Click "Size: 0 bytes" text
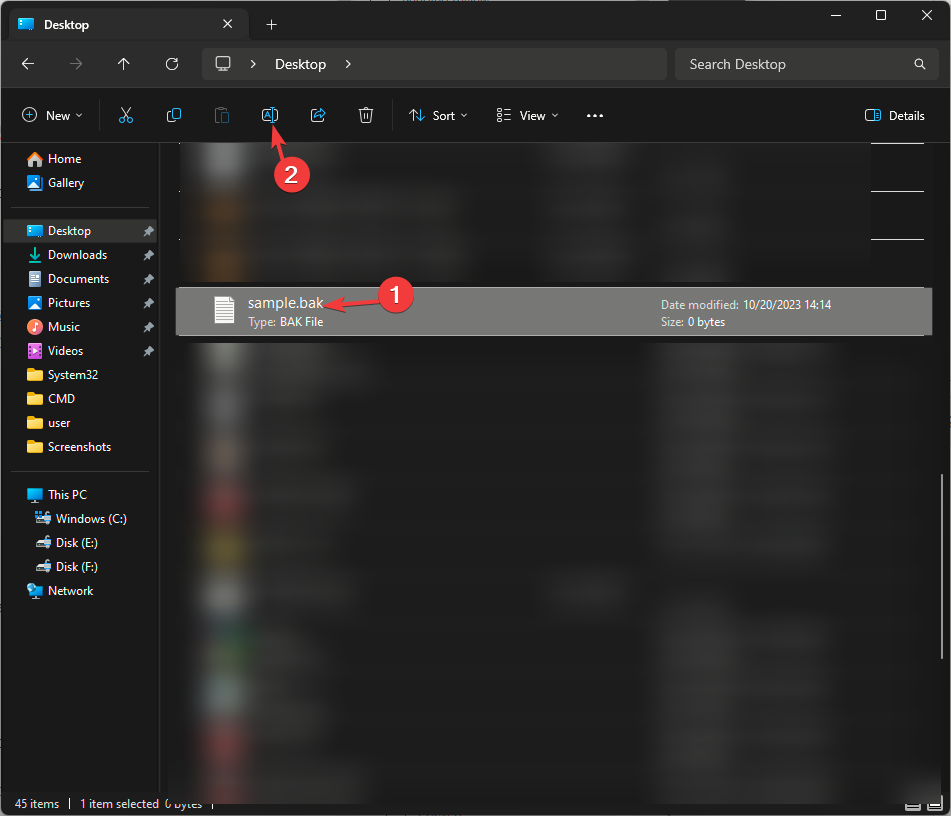 (693, 322)
